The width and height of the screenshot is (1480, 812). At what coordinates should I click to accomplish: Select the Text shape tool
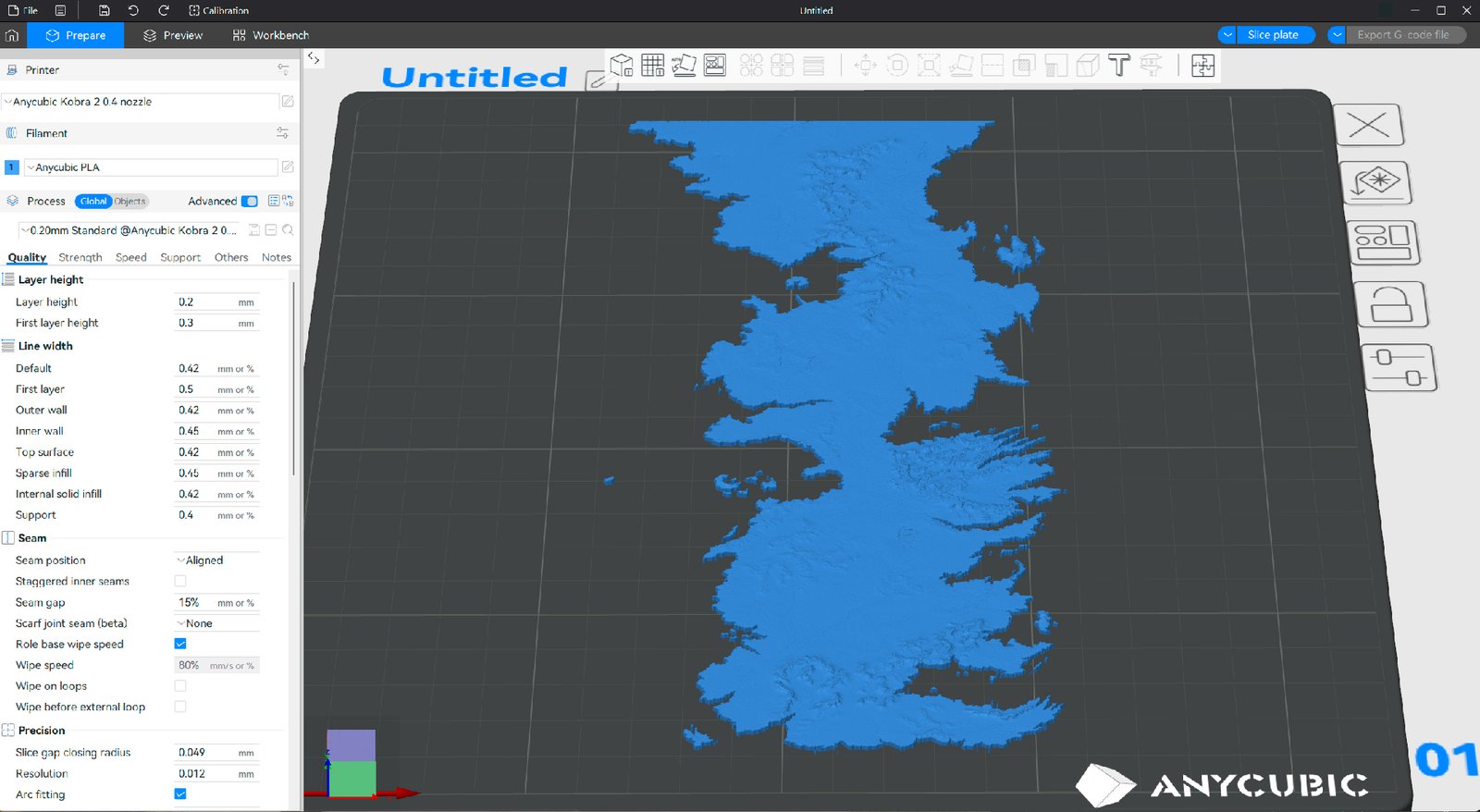(1119, 66)
